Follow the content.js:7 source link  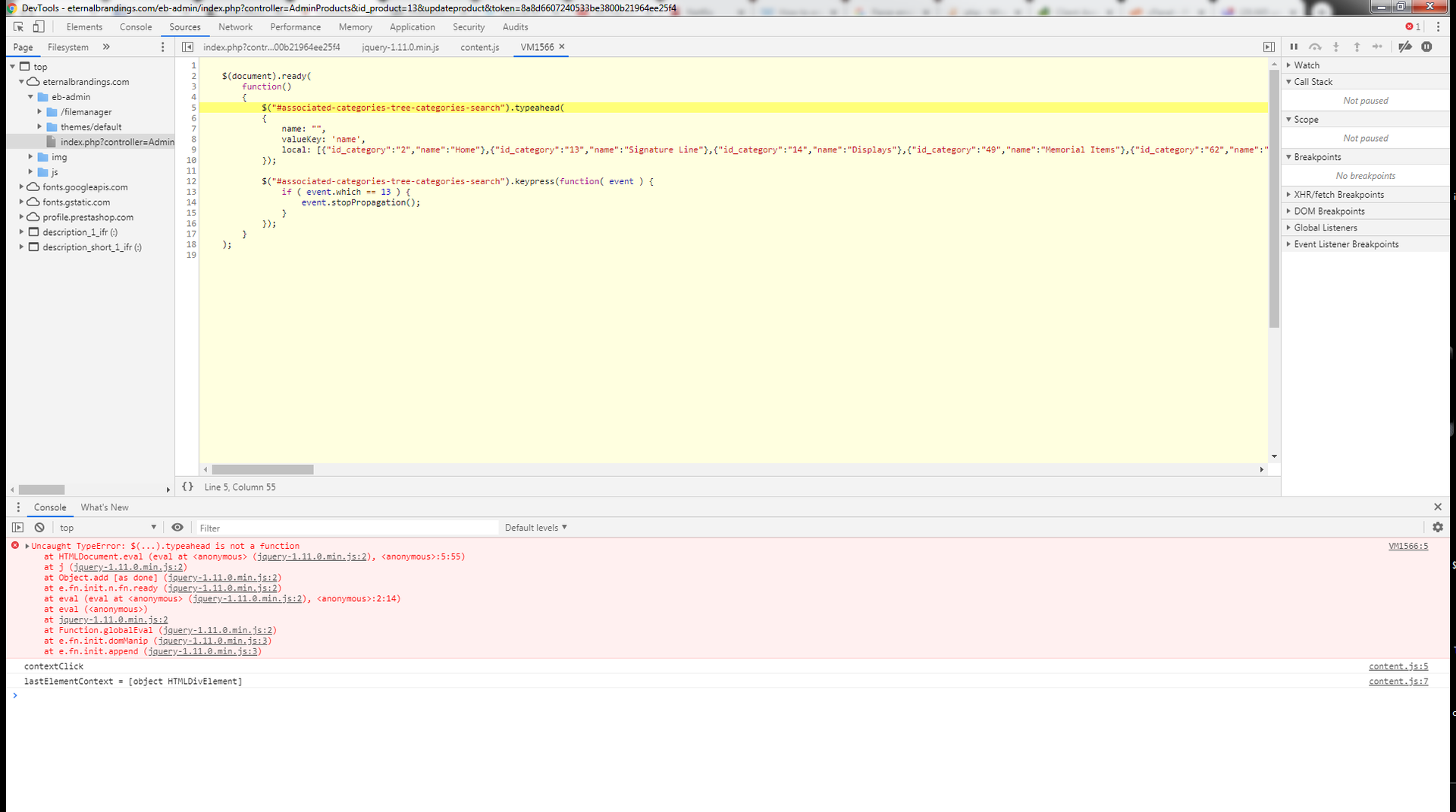[x=1398, y=682]
